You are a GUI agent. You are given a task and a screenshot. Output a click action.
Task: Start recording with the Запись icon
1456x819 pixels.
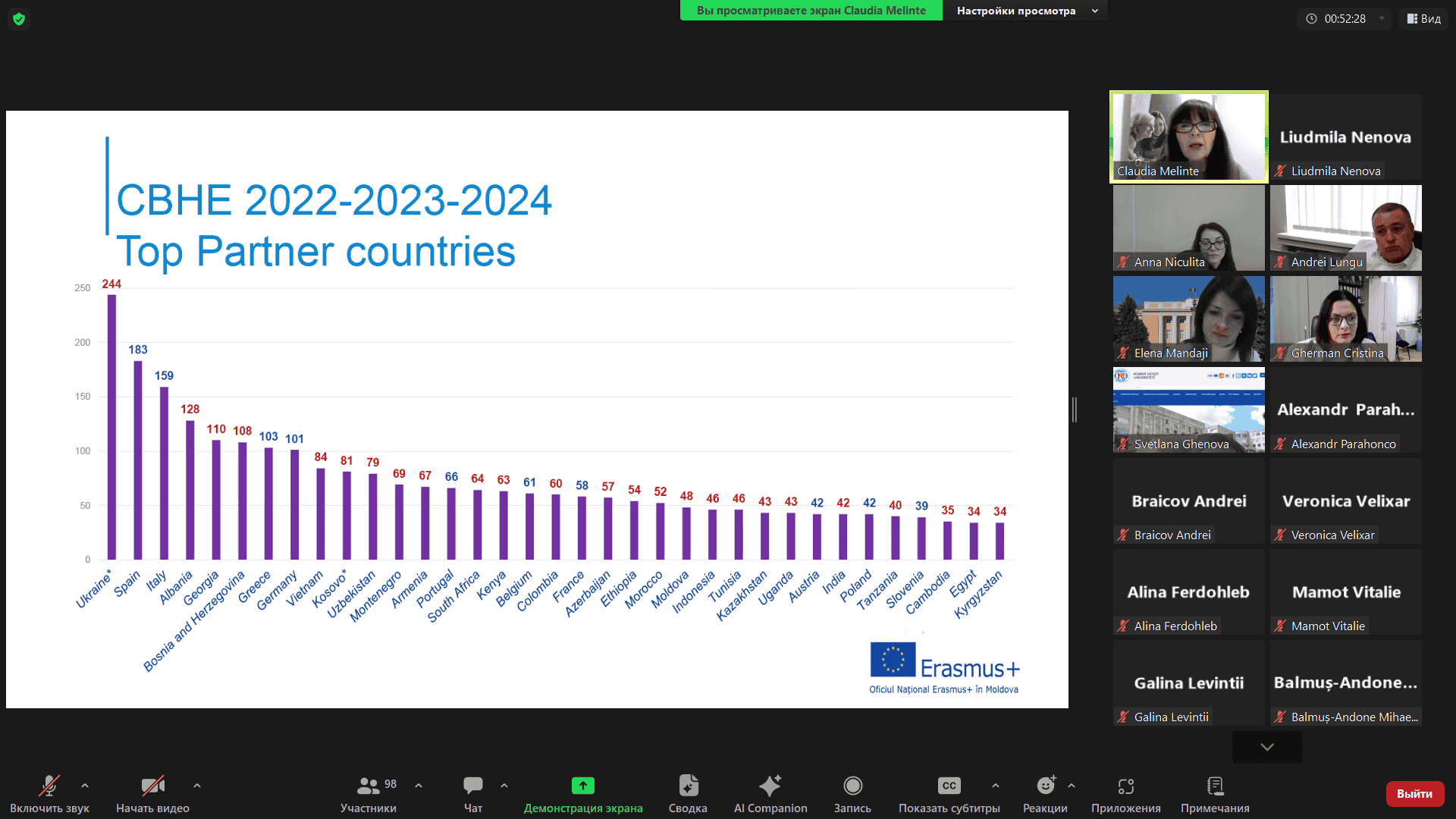click(852, 786)
